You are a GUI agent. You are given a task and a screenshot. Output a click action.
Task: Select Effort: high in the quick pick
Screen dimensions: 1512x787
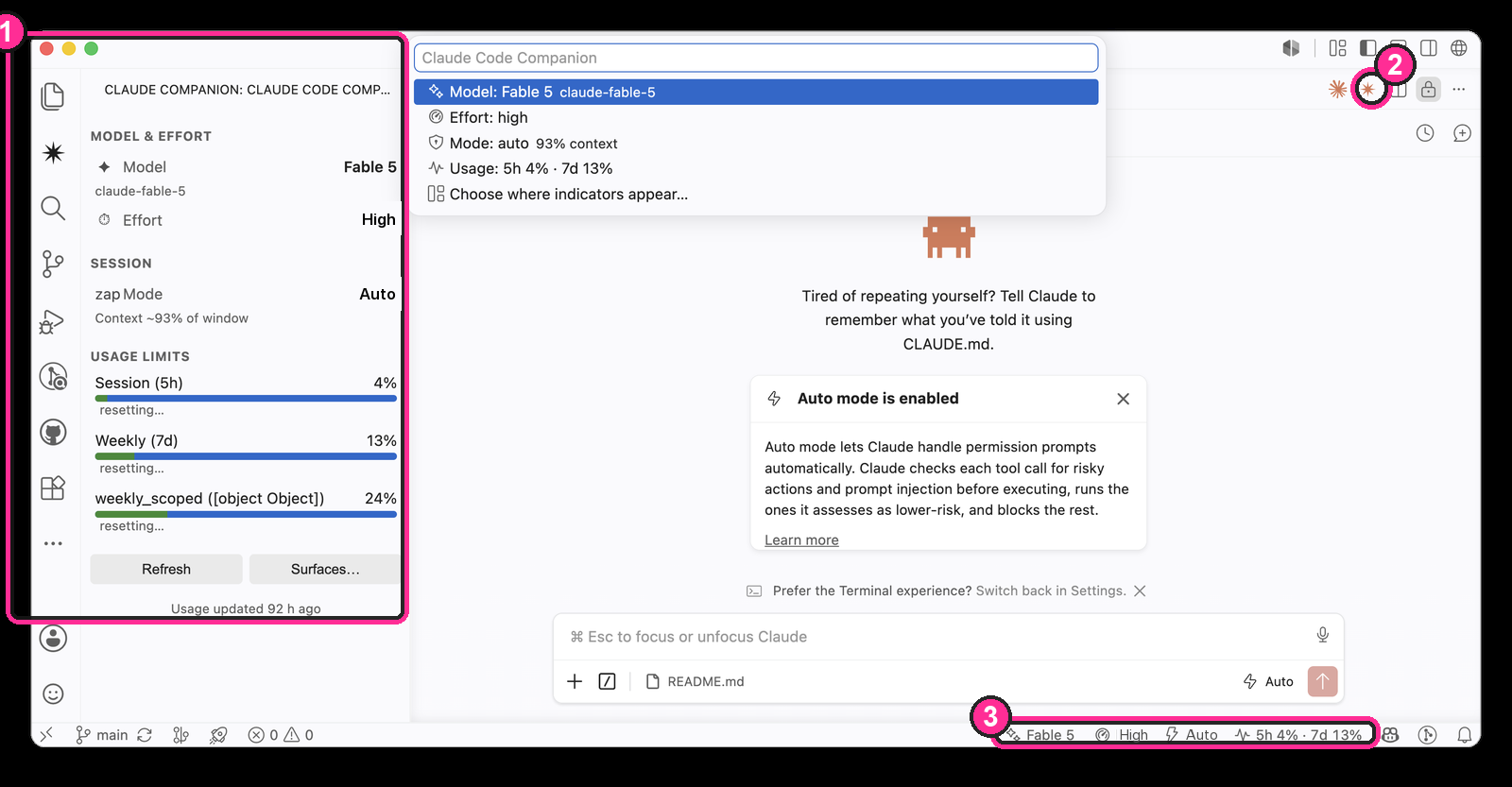[x=756, y=117]
